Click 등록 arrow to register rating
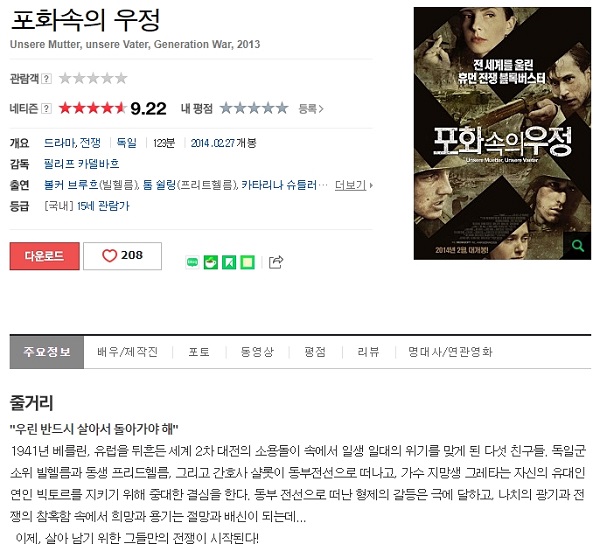Image resolution: width=600 pixels, height=558 pixels. [311, 109]
